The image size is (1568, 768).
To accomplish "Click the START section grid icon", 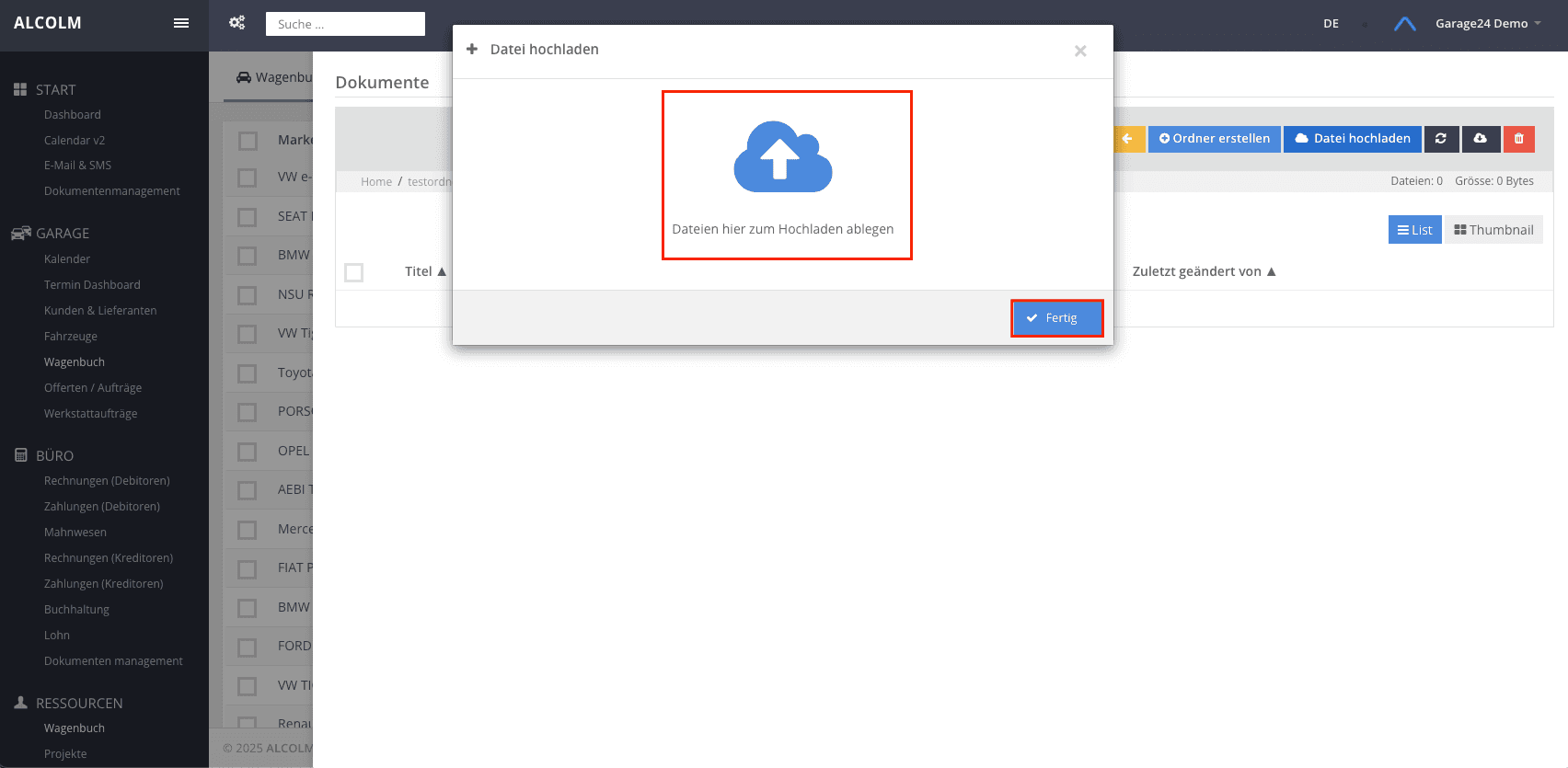I will [20, 89].
